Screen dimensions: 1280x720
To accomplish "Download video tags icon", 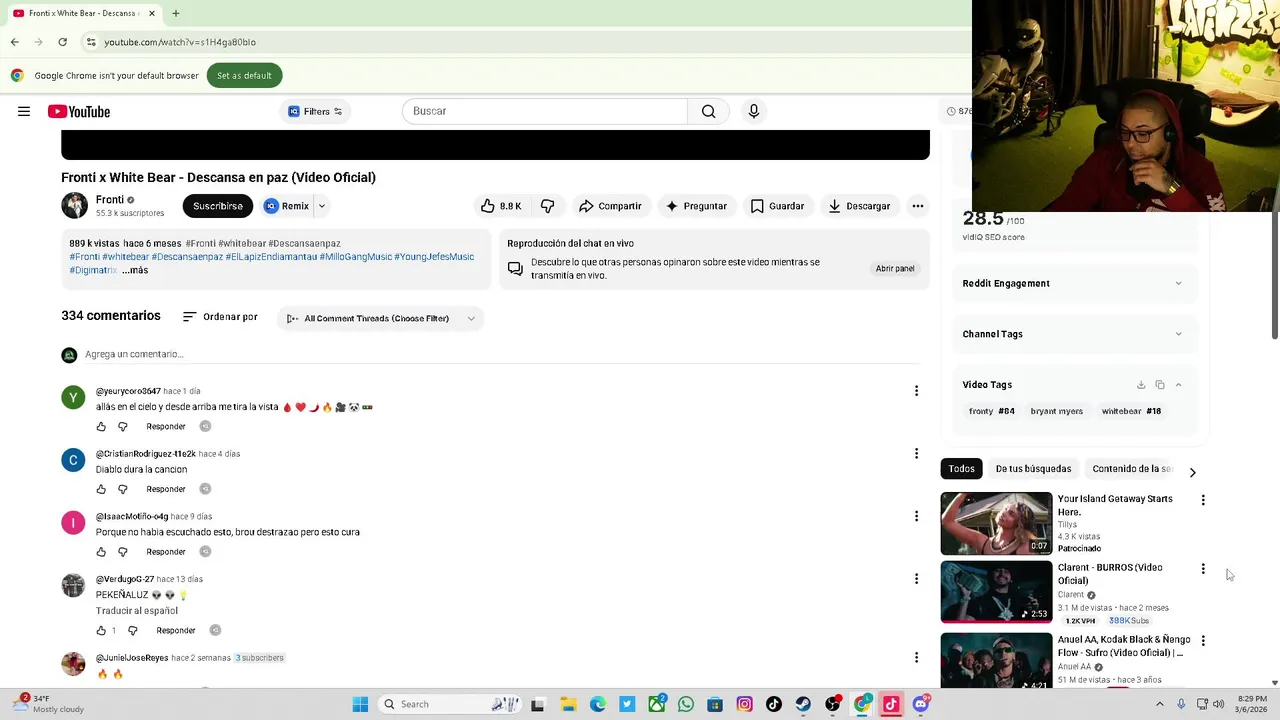I will tap(1141, 385).
